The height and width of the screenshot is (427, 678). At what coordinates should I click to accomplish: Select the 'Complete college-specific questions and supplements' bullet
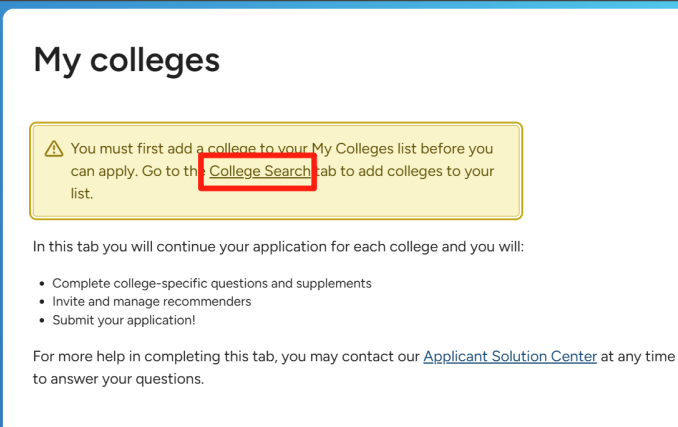(x=212, y=284)
